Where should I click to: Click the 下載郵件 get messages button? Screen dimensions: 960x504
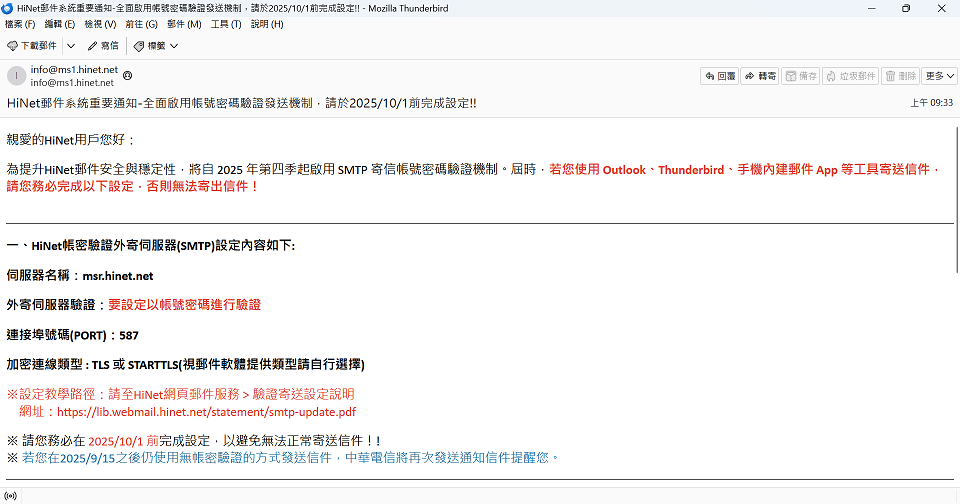coord(32,46)
